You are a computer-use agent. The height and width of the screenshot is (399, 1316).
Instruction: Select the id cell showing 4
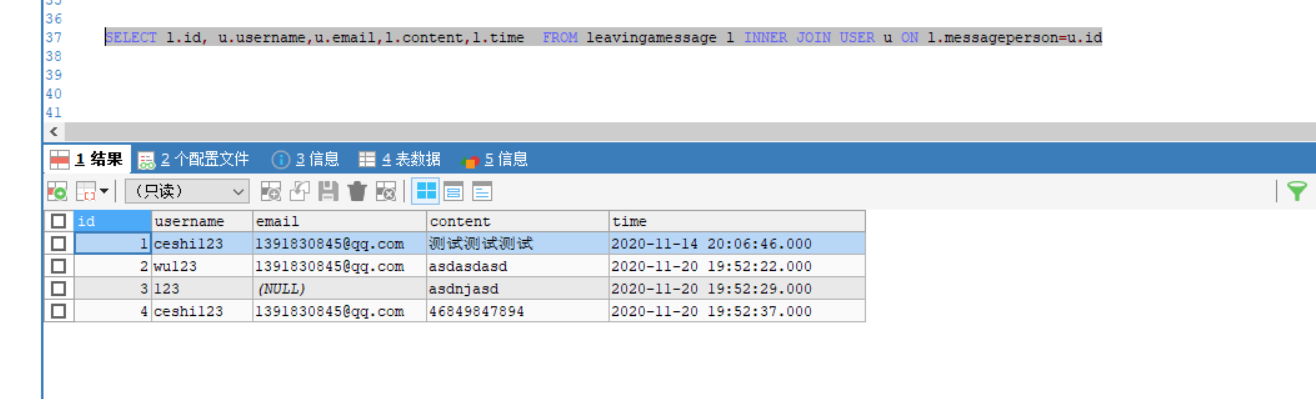[x=113, y=311]
